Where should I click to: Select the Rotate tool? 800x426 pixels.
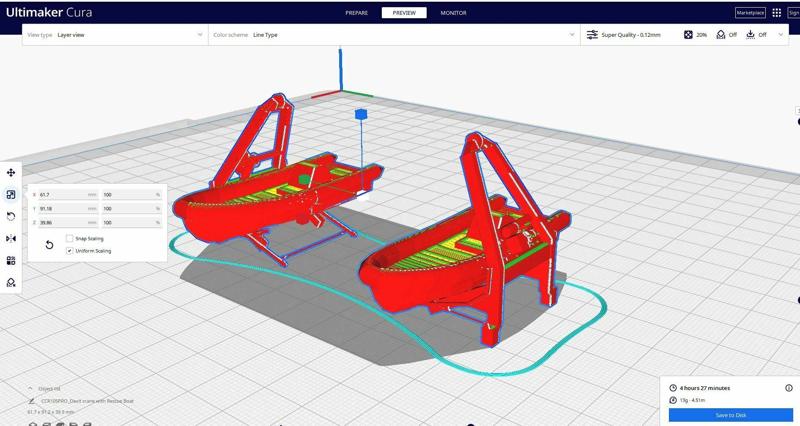pos(11,216)
